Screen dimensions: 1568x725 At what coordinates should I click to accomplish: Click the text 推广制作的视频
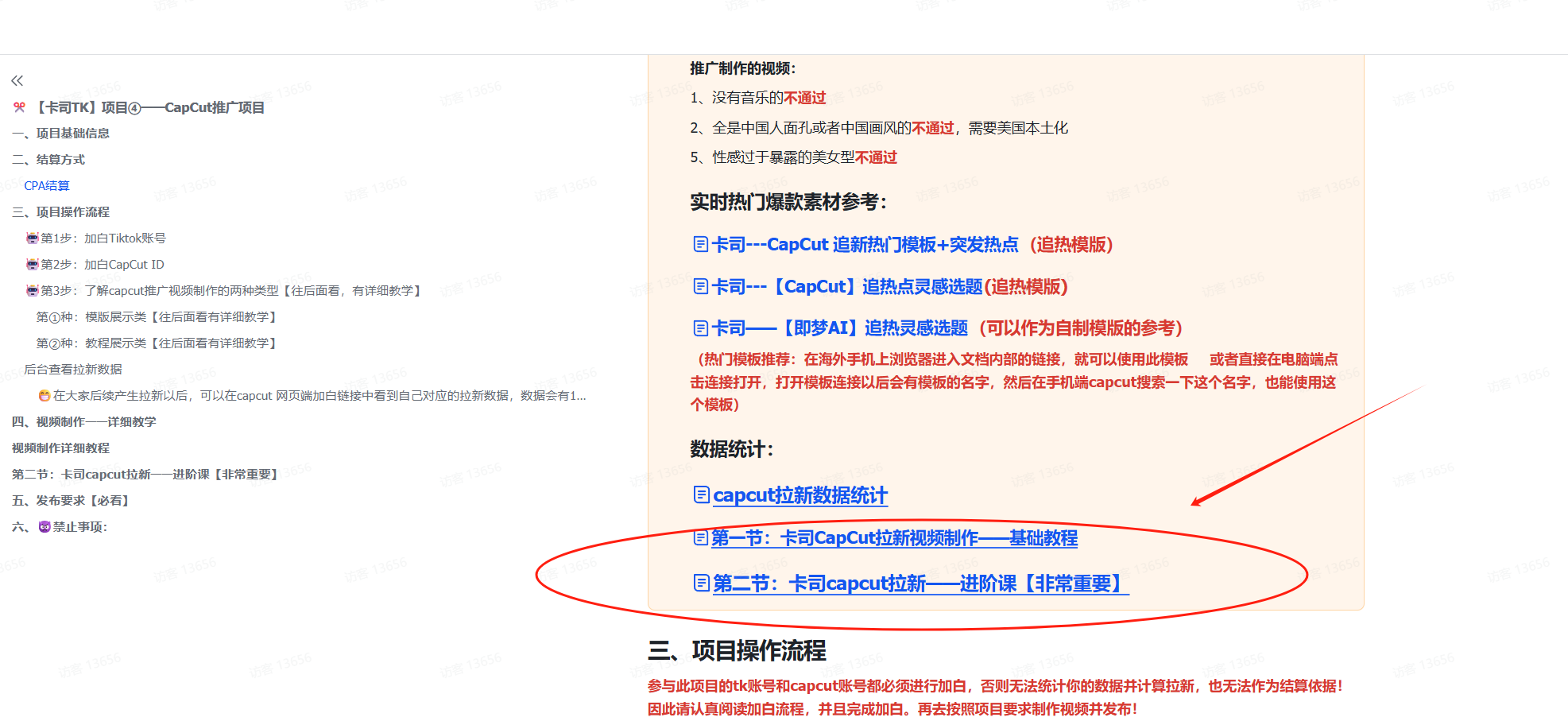743,68
